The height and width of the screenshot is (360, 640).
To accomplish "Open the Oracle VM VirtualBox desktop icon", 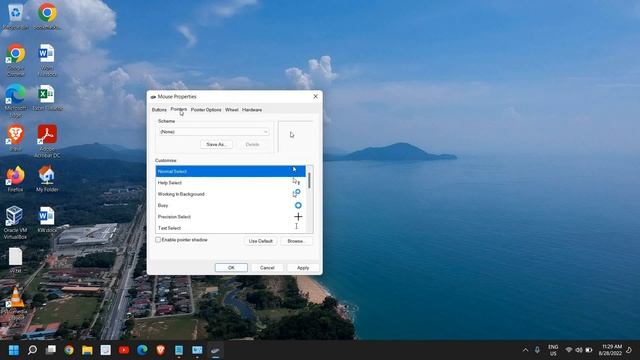I will point(16,222).
